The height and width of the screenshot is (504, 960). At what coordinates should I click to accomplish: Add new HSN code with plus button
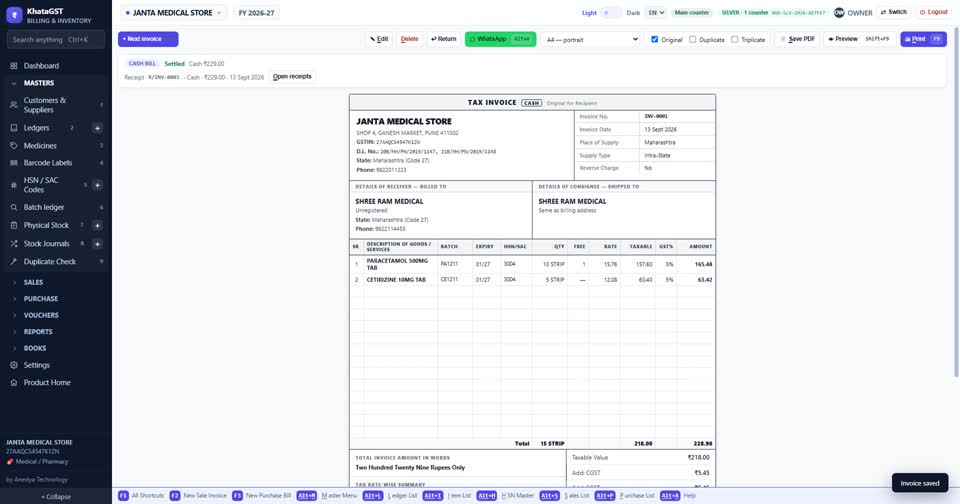click(97, 185)
